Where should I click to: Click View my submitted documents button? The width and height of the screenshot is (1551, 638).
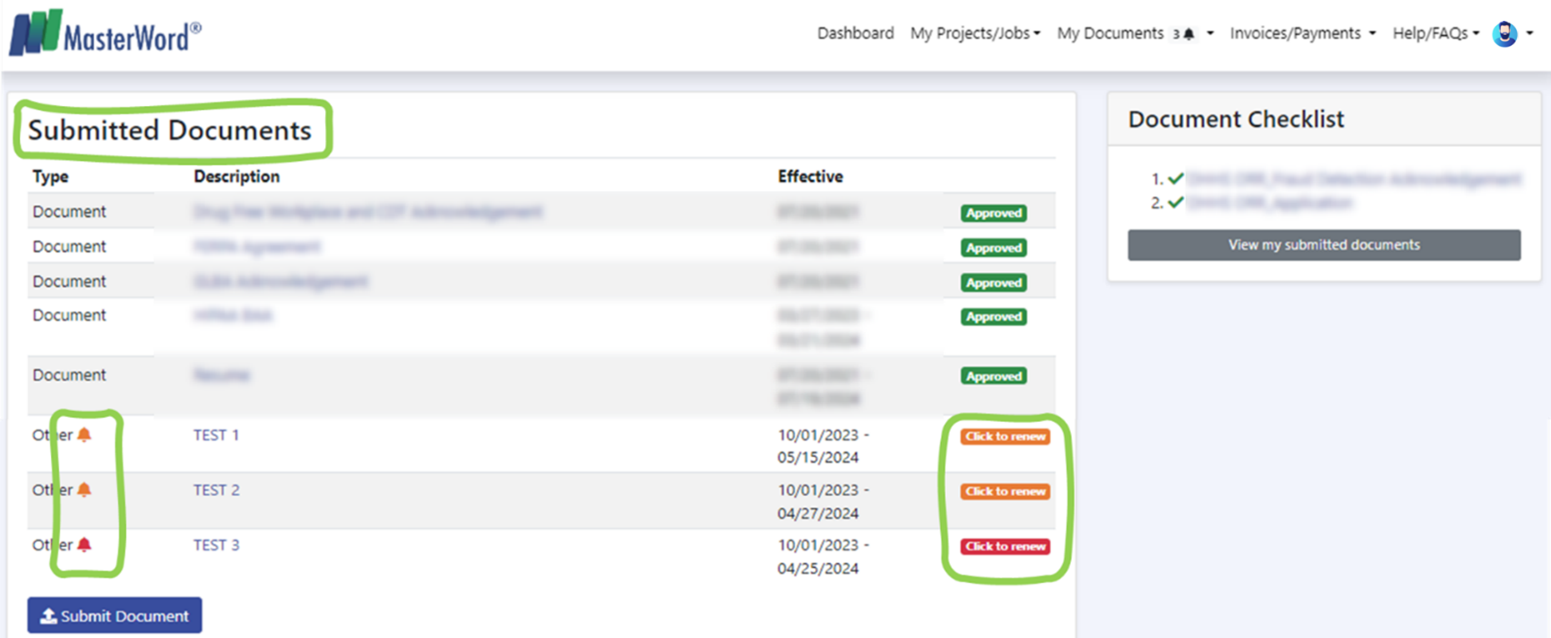[x=1324, y=245]
